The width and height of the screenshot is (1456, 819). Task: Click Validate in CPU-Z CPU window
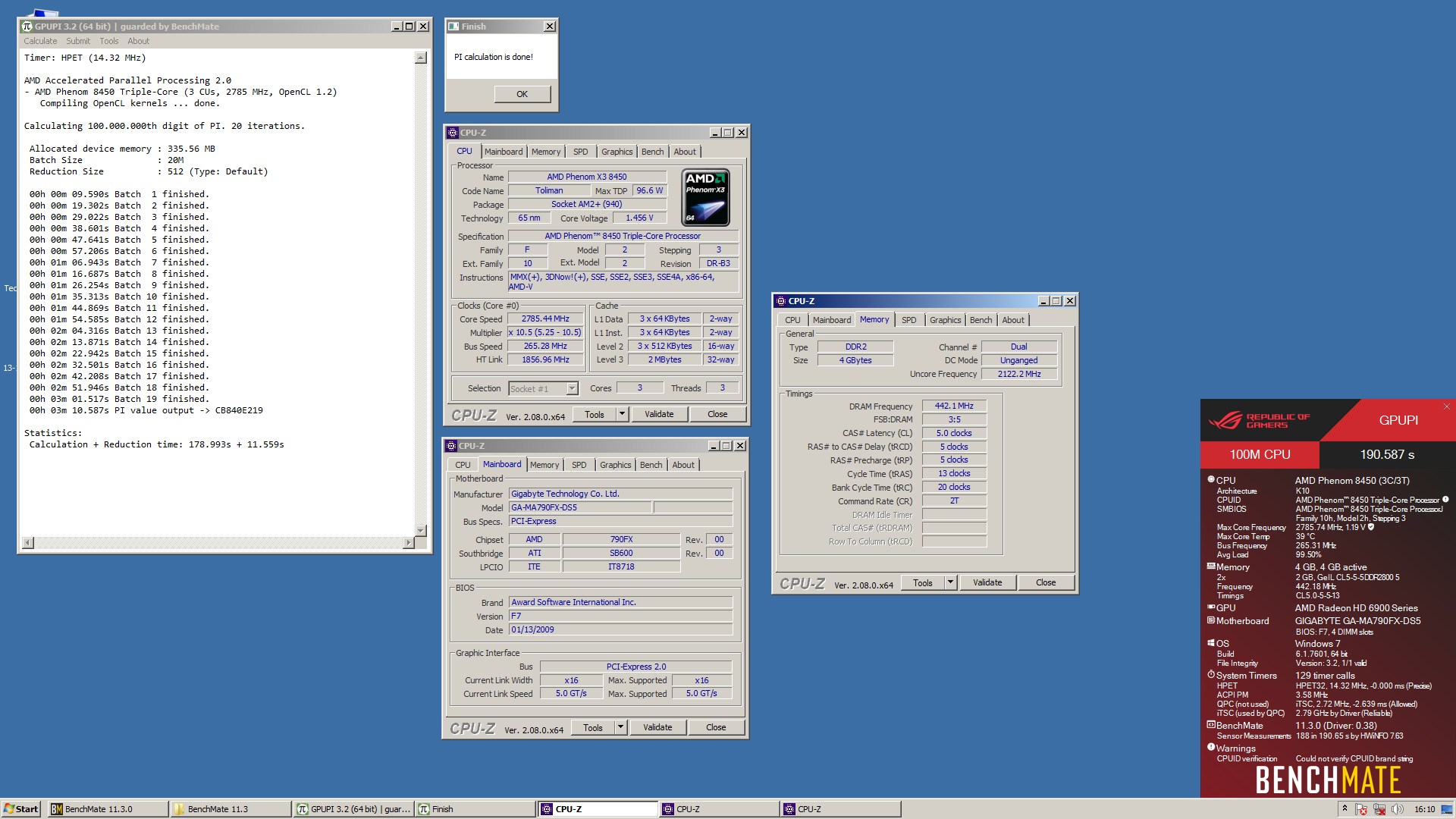tap(659, 414)
